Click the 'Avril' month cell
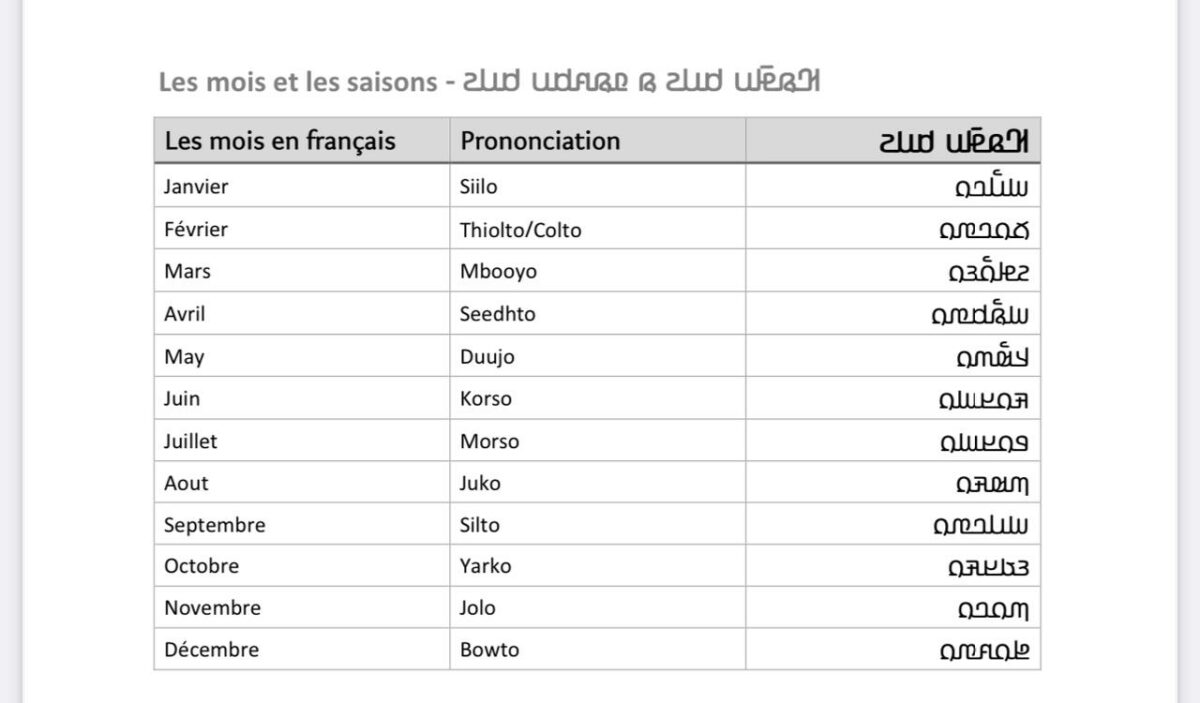1200x703 pixels. [x=185, y=314]
